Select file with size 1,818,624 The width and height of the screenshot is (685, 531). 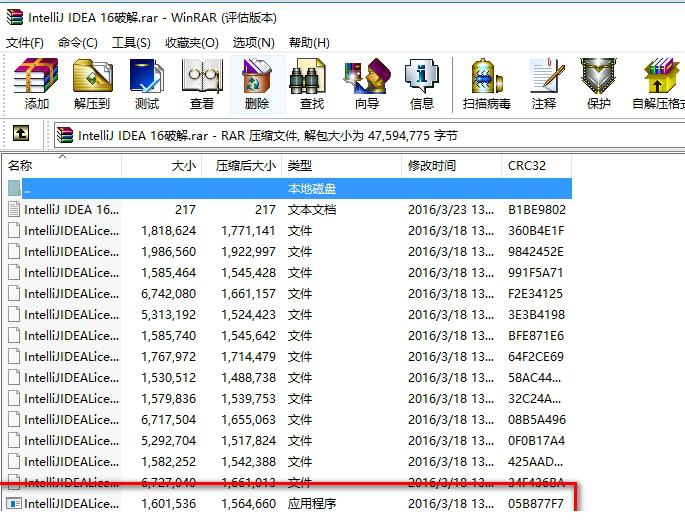tap(289, 230)
